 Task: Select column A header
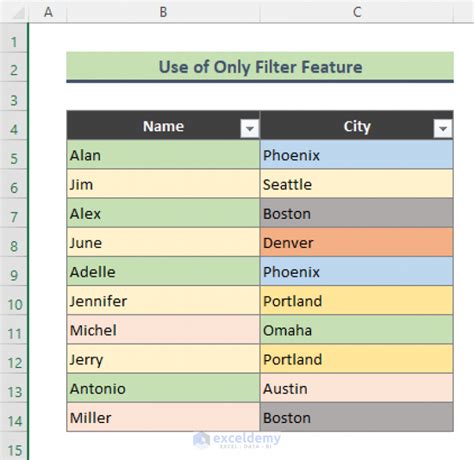(x=48, y=12)
